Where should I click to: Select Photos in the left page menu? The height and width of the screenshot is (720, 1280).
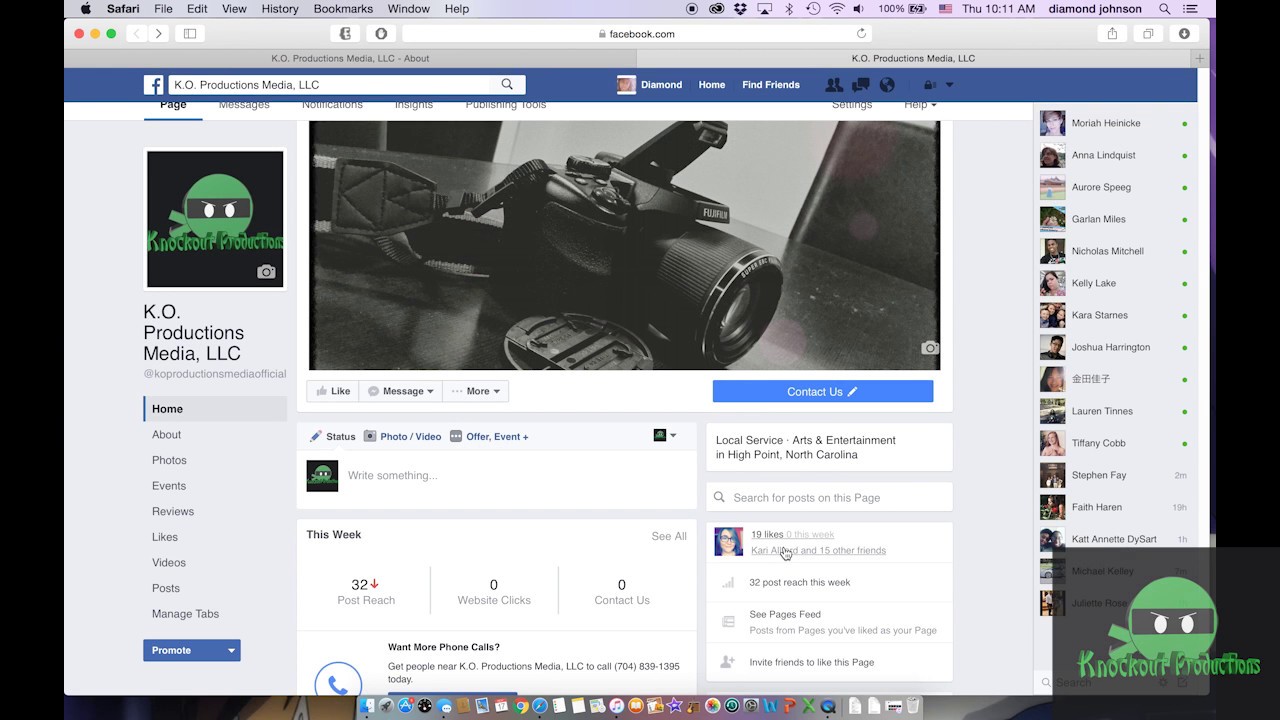(x=169, y=460)
